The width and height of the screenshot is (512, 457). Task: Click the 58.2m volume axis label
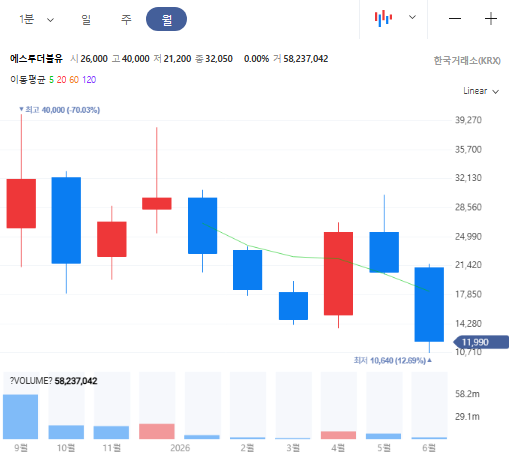coord(467,394)
